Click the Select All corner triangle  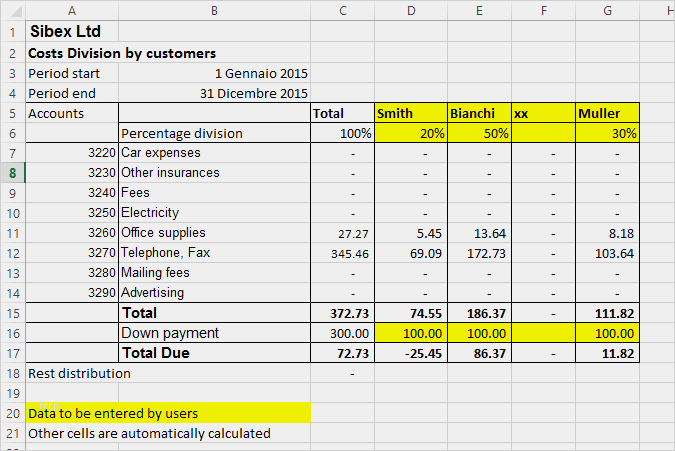click(12, 10)
